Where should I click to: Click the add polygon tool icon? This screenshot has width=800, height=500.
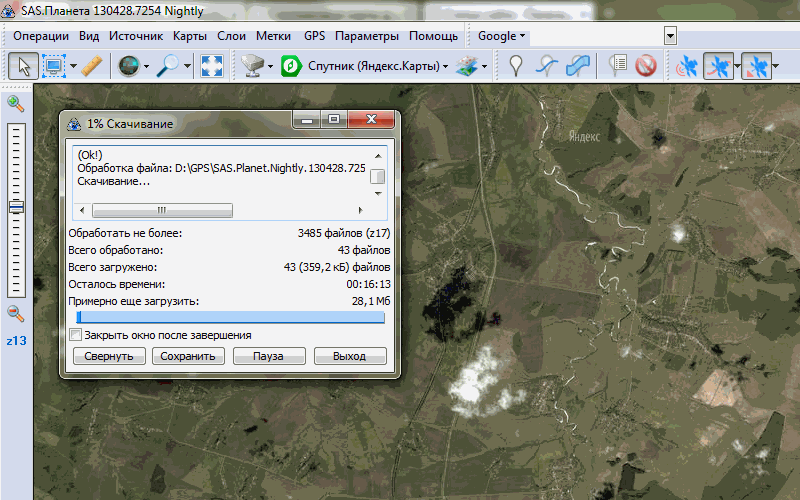(x=578, y=66)
